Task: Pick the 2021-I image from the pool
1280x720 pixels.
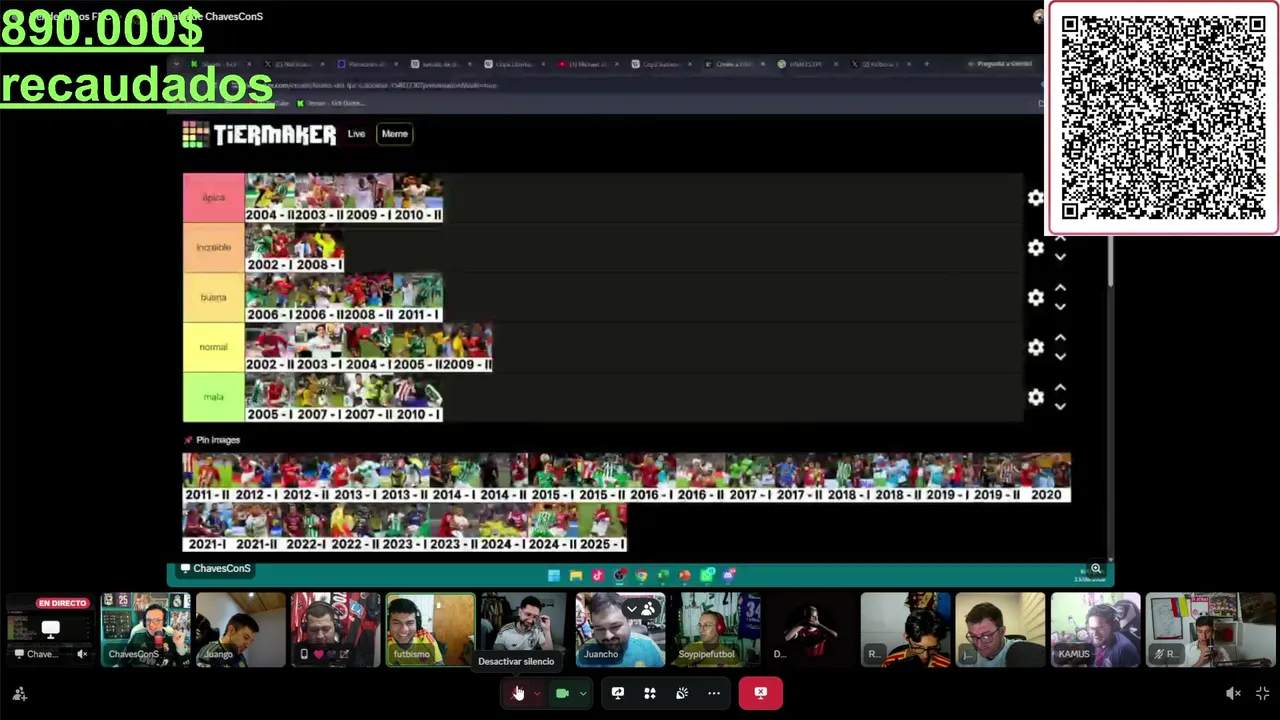Action: click(x=207, y=528)
